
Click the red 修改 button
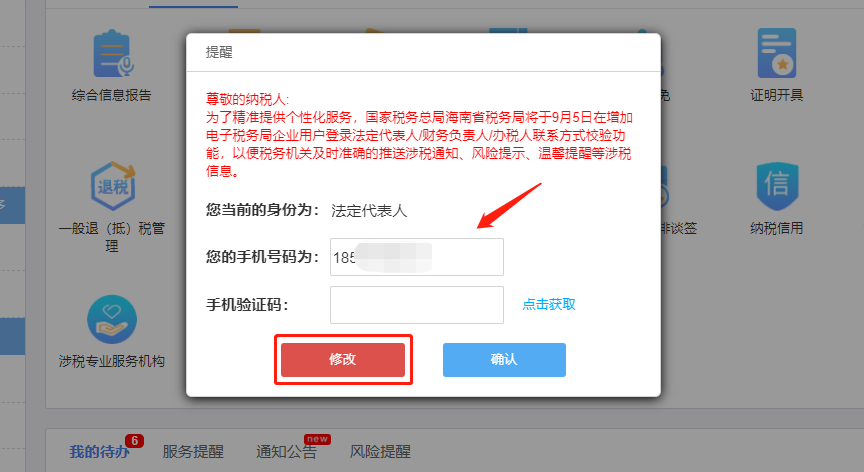tap(343, 360)
